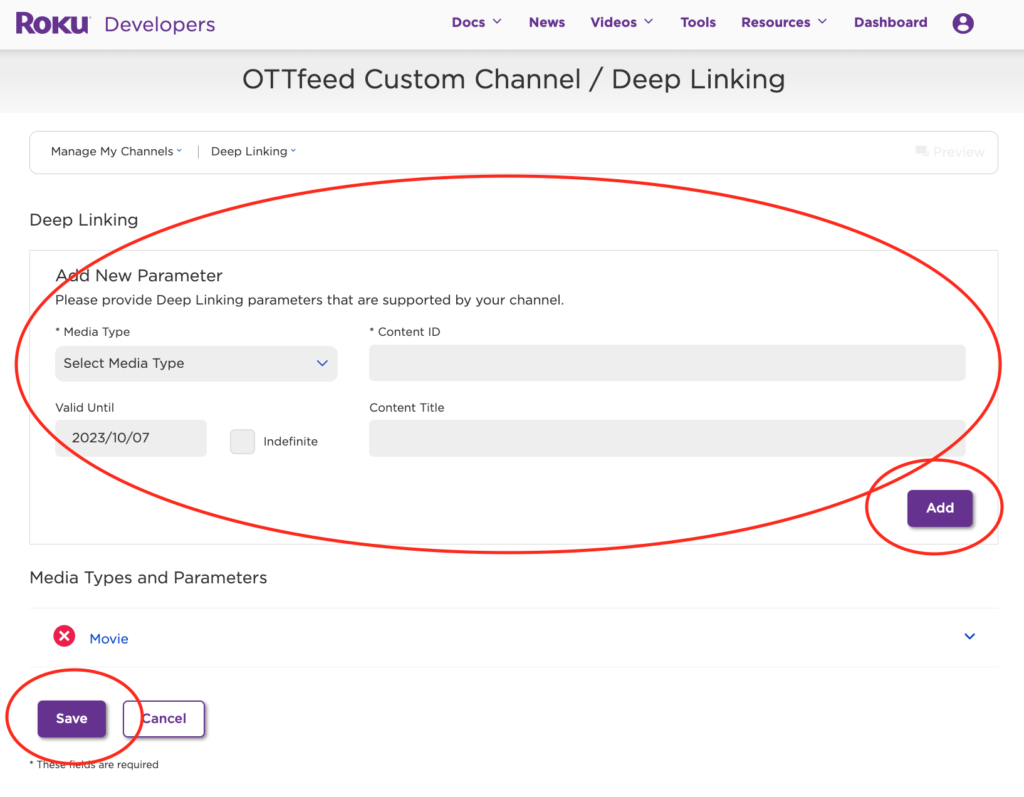Click the Developers header link

coord(159,24)
